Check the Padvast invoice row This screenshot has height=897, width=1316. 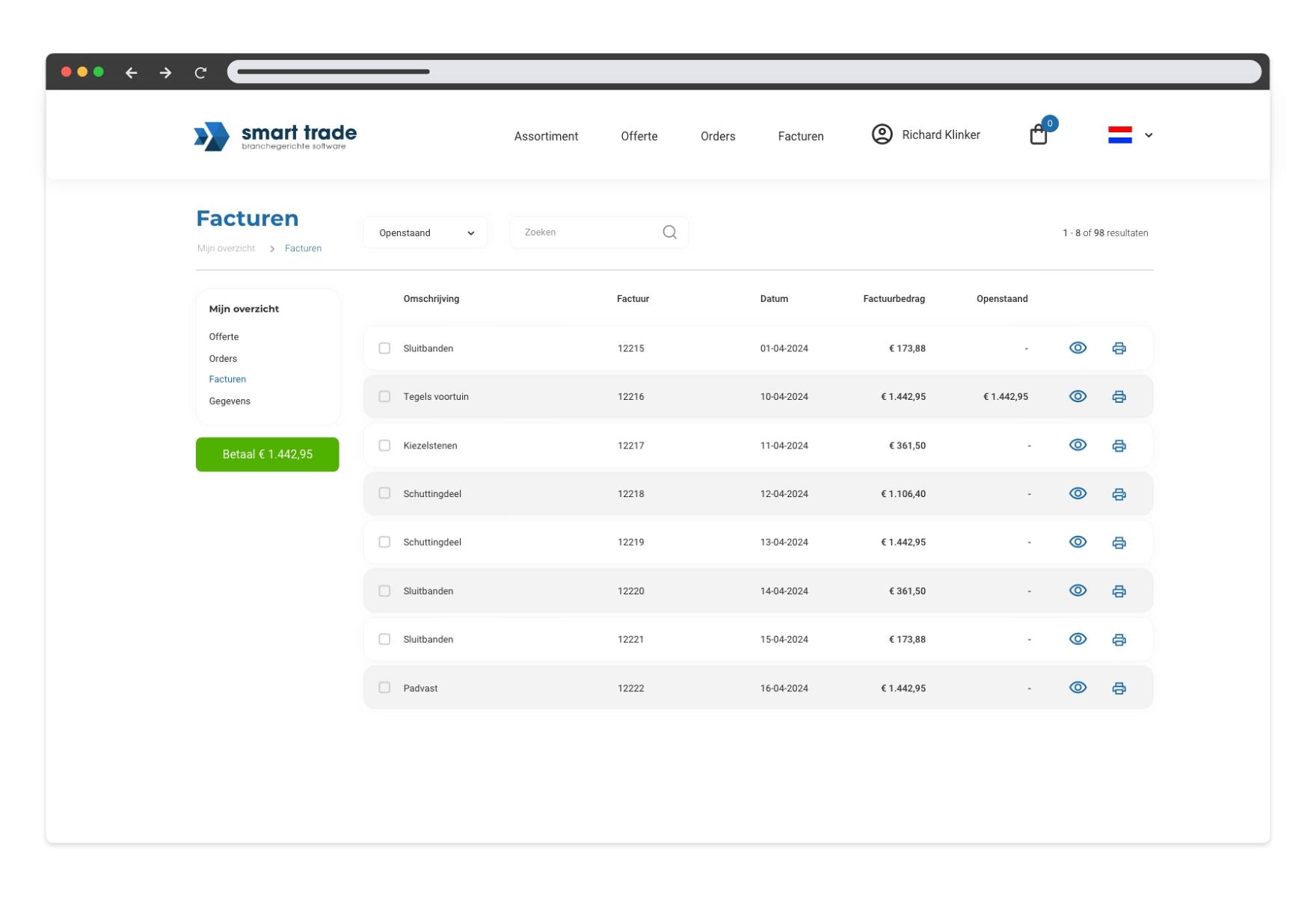tap(384, 688)
